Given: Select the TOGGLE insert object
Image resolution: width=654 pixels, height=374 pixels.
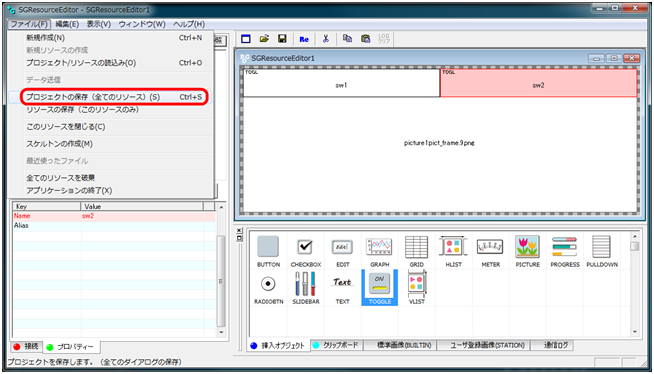Looking at the screenshot, I should point(380,288).
